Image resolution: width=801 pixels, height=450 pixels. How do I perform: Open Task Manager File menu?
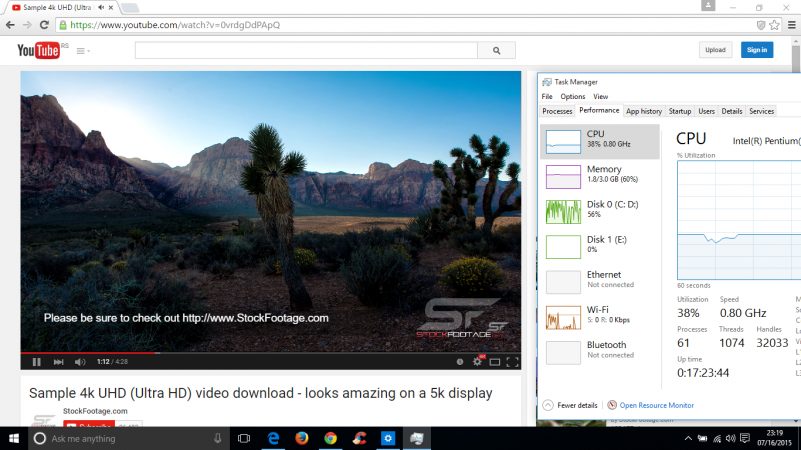[547, 97]
